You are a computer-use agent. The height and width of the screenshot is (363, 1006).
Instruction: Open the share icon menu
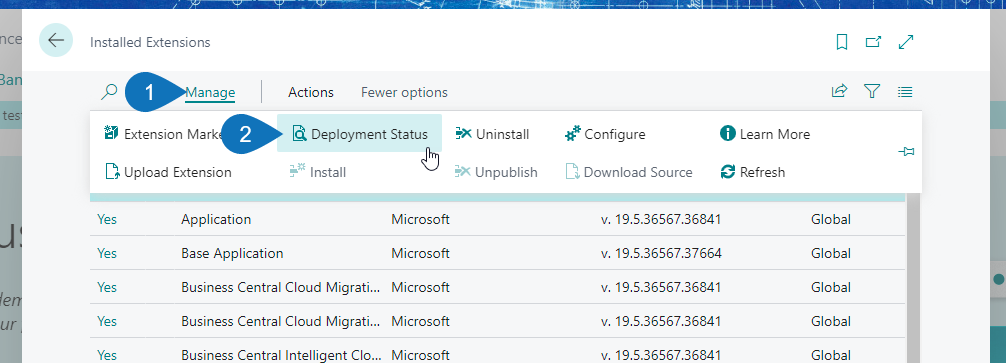point(839,92)
